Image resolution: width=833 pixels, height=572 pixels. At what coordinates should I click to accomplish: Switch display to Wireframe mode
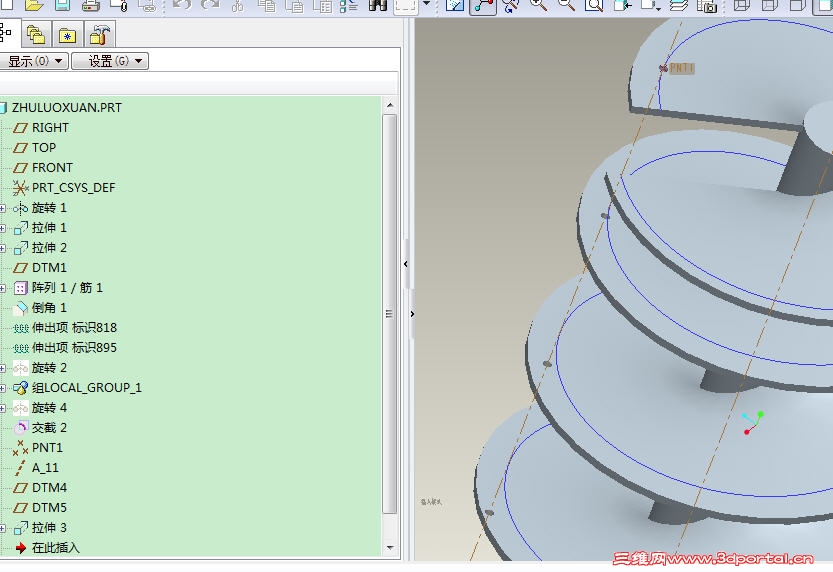tap(742, 5)
